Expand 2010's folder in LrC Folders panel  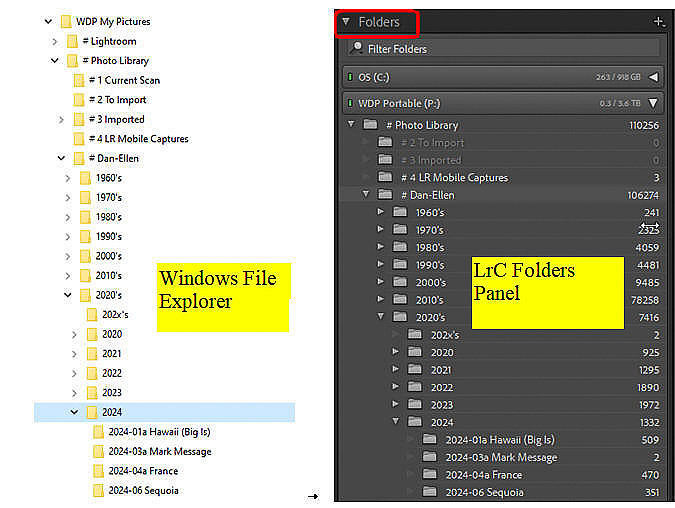pos(380,299)
